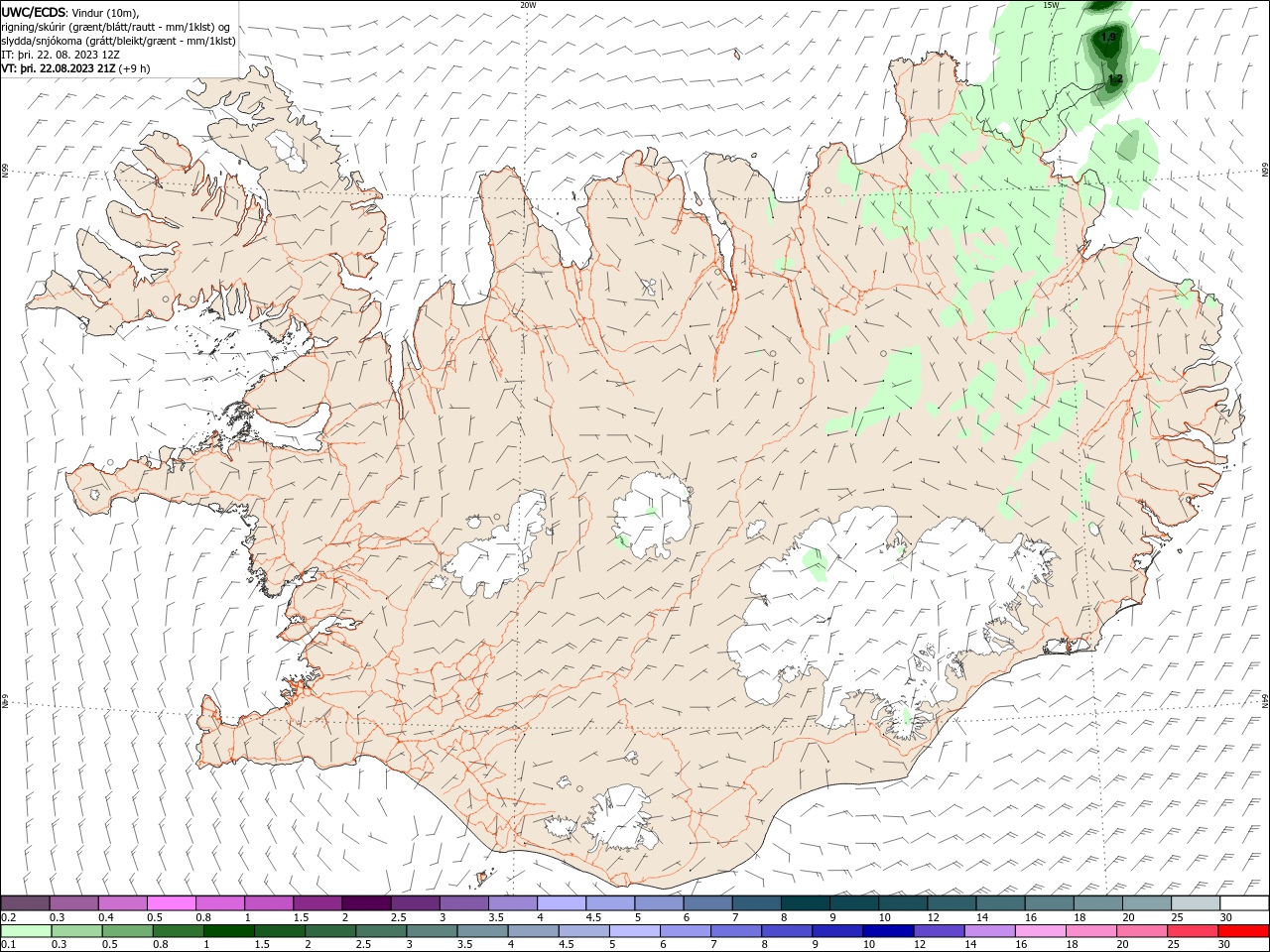Select the 0.5 green rain scale swatch
The image size is (1270, 952).
[128, 931]
